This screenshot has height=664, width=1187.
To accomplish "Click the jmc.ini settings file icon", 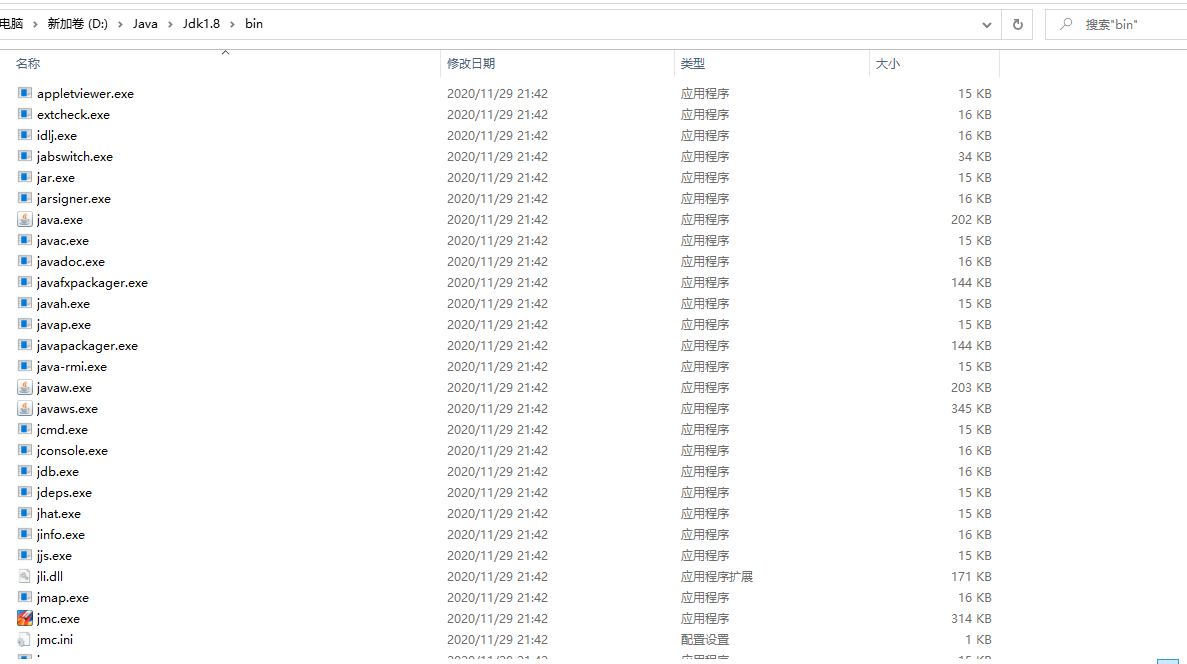I will (x=24, y=639).
